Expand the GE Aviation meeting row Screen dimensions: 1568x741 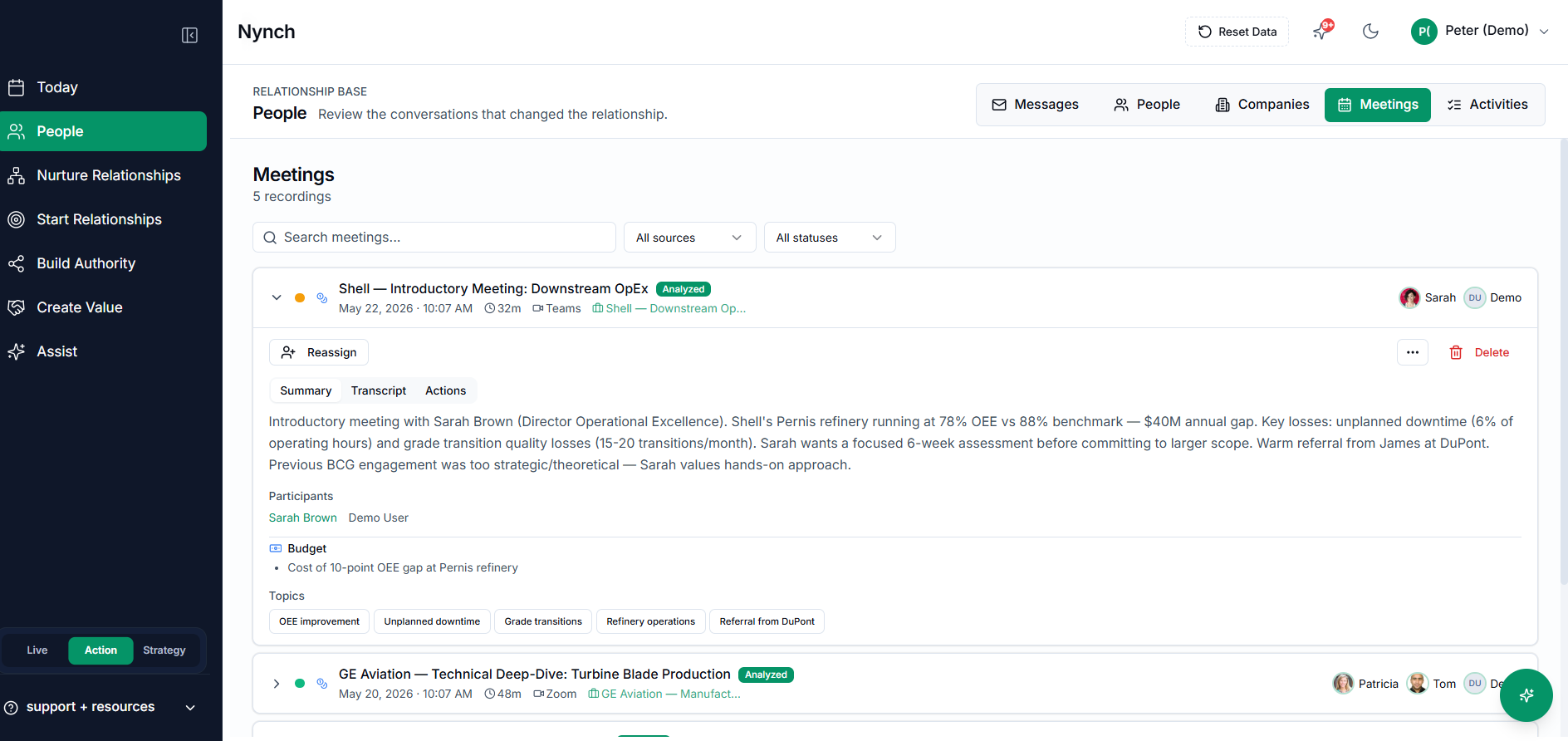[277, 684]
